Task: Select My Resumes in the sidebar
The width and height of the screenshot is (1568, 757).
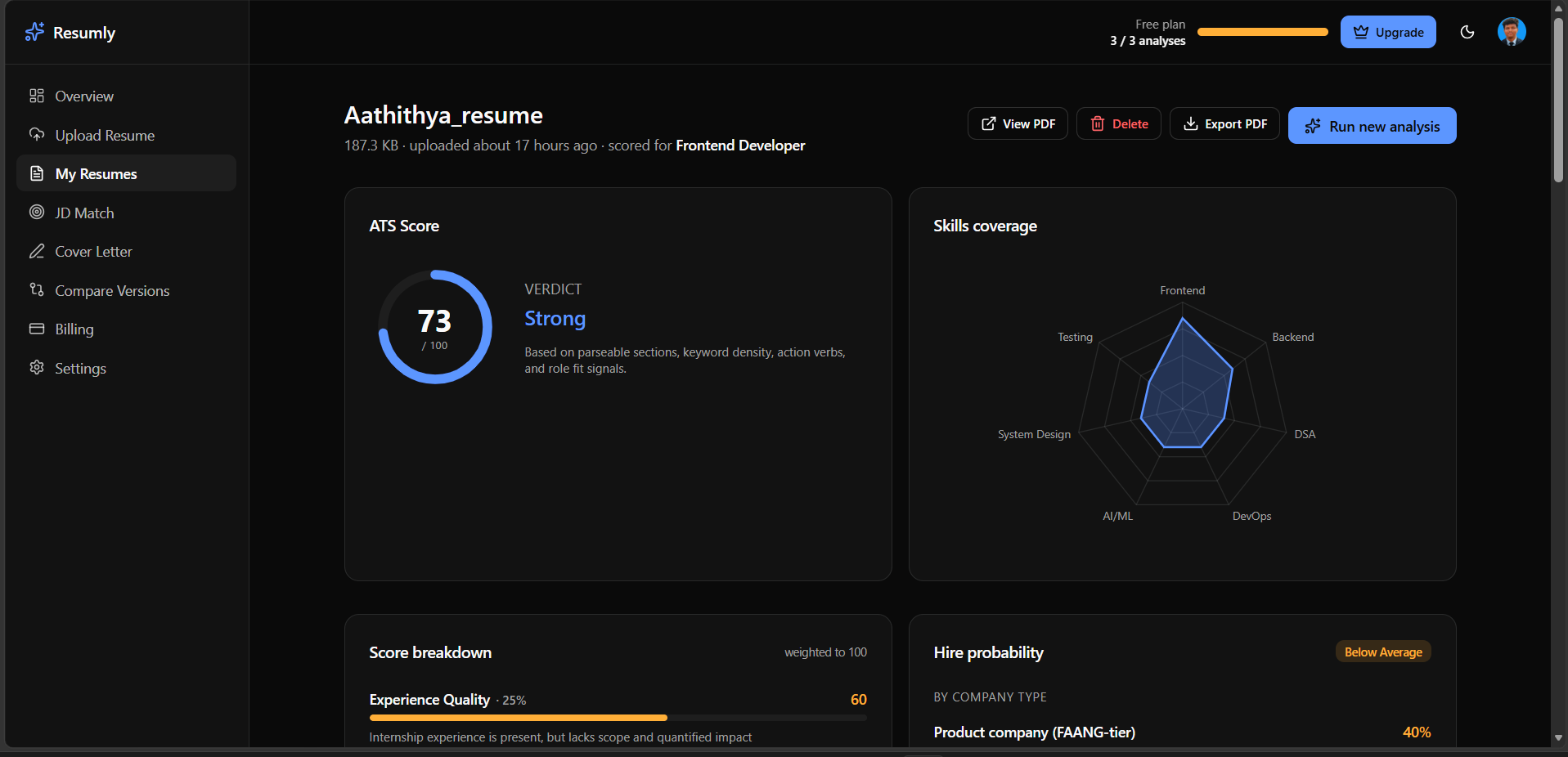Action: (126, 173)
